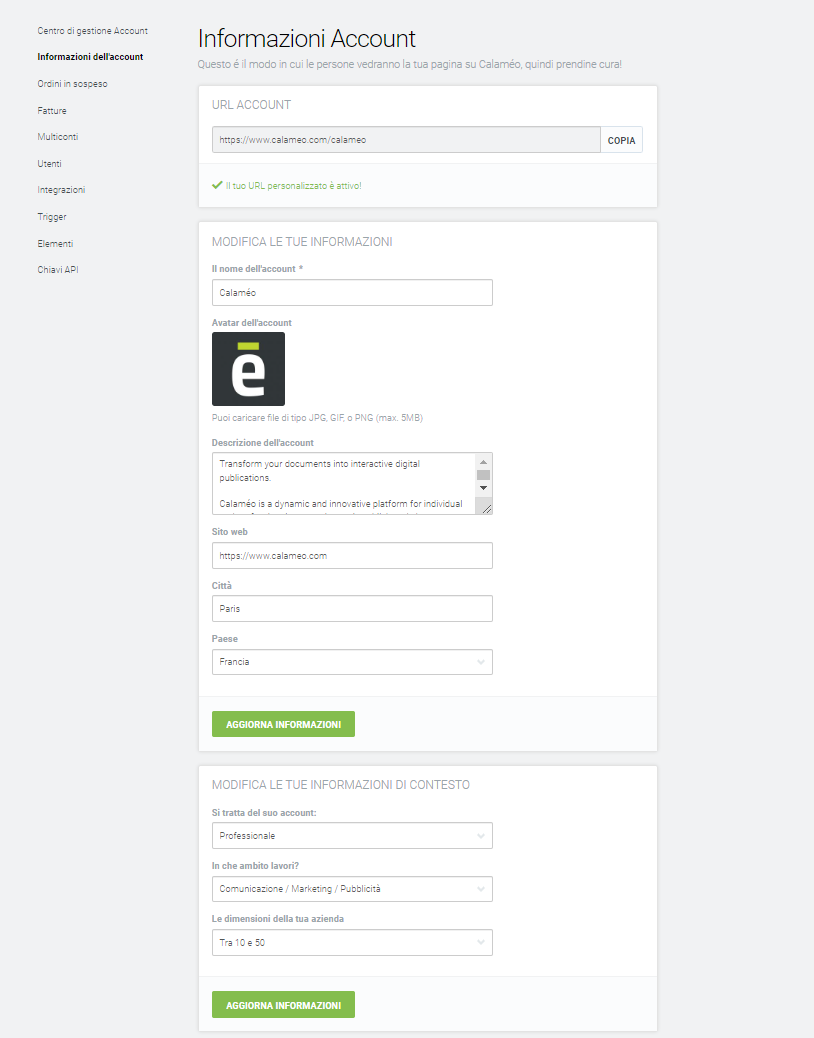Open the Fatture section

52,111
